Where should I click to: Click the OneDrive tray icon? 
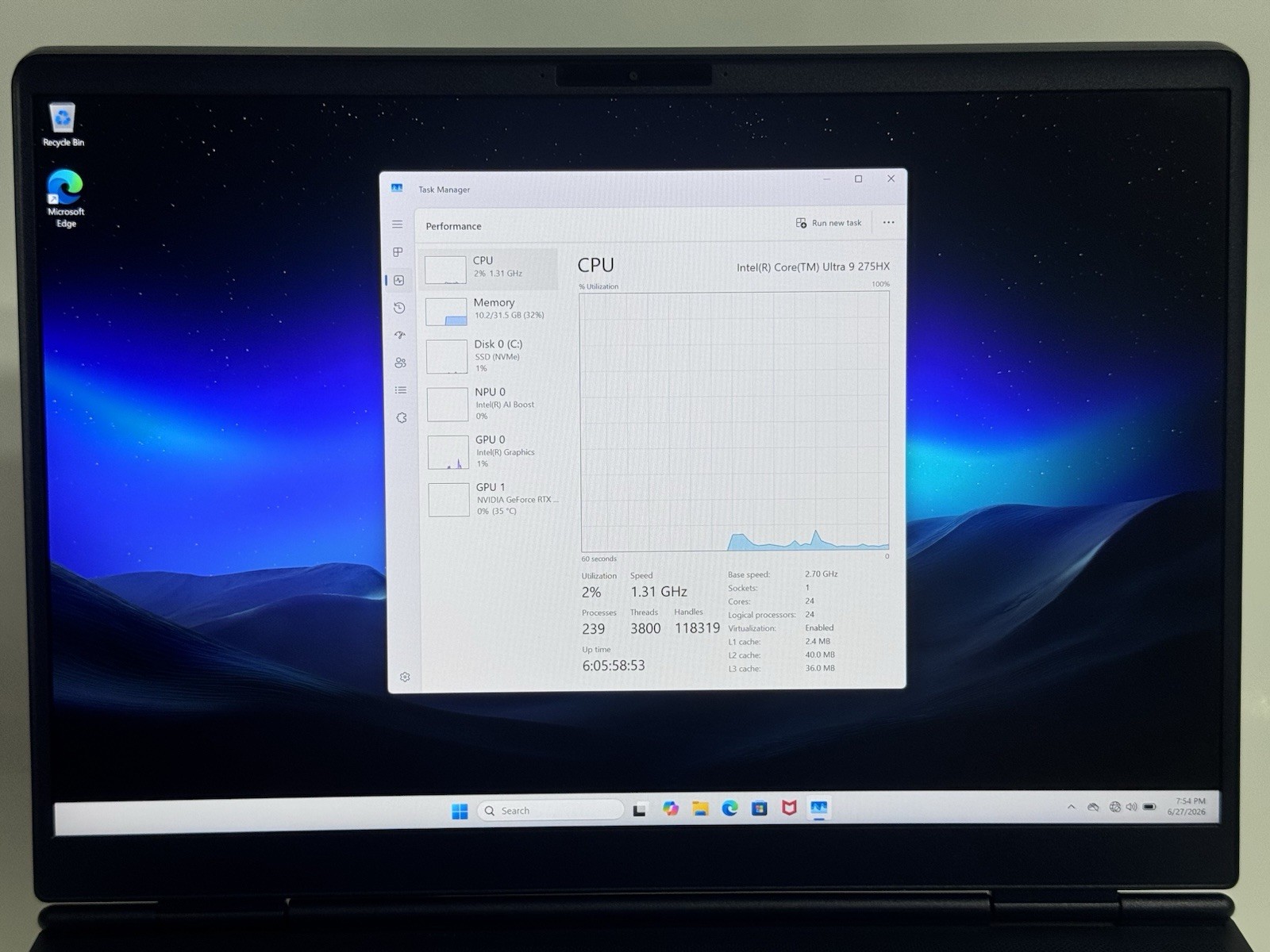(x=1093, y=807)
